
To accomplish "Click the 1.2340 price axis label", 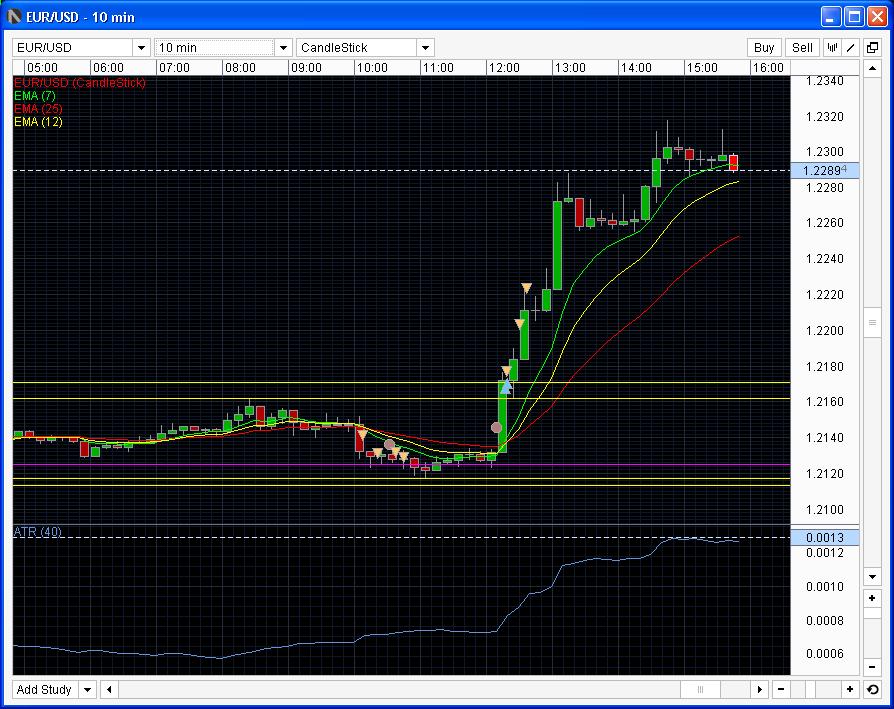I will [824, 81].
